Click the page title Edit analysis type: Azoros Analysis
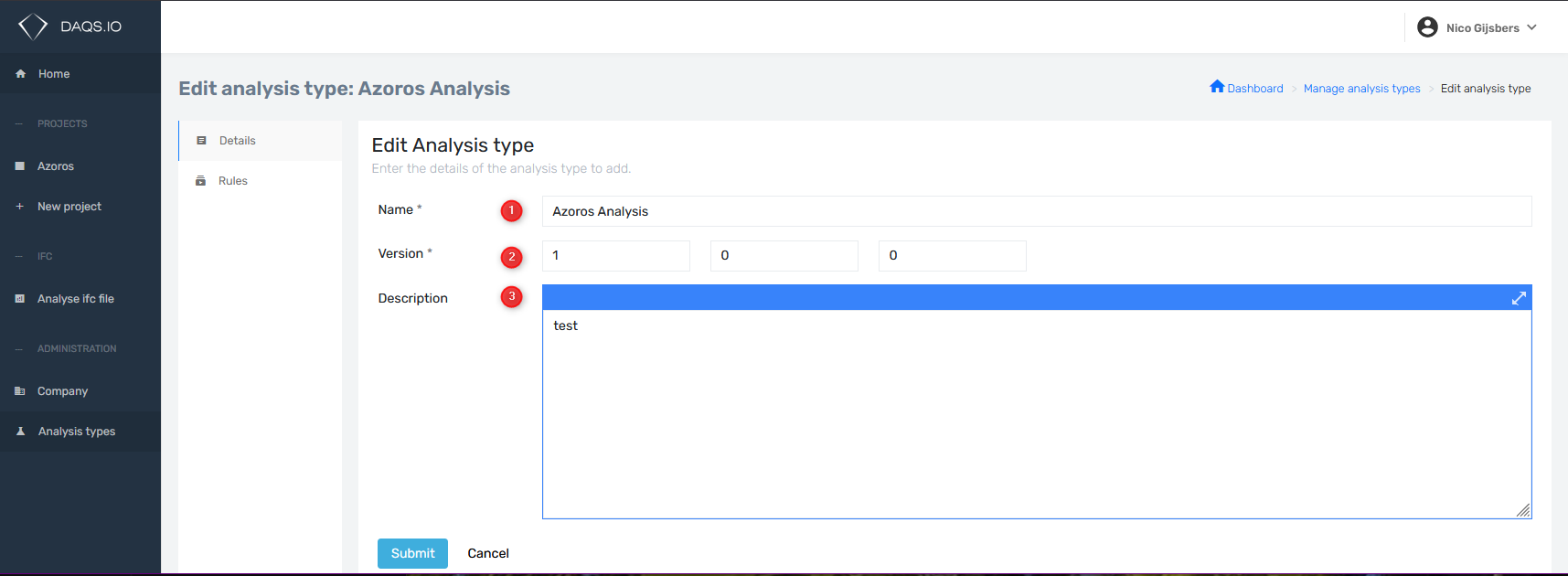The width and height of the screenshot is (1568, 576). click(x=344, y=89)
